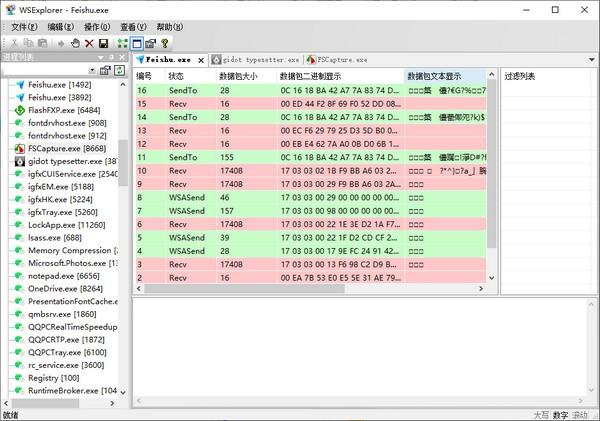Viewport: 600px width, 421px height.
Task: Open the process list panel menu arrow
Action: [x=101, y=57]
